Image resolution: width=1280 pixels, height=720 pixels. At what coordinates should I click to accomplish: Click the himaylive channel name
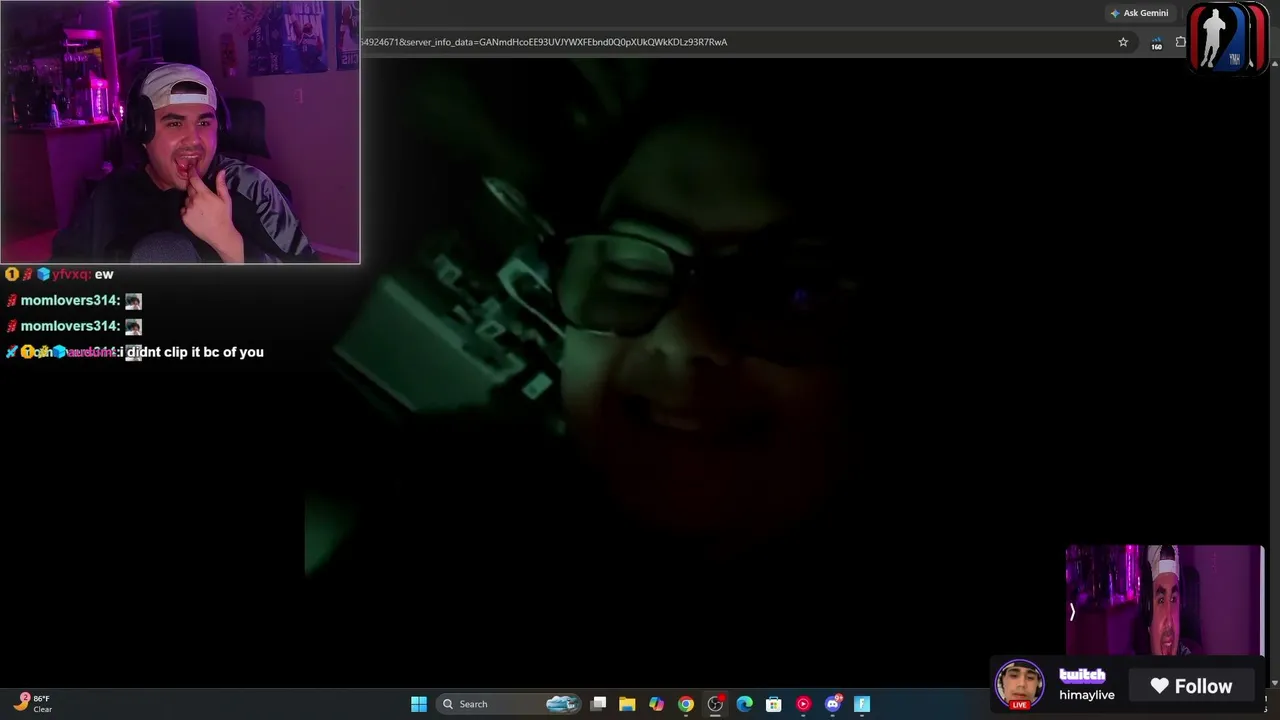[x=1087, y=695]
